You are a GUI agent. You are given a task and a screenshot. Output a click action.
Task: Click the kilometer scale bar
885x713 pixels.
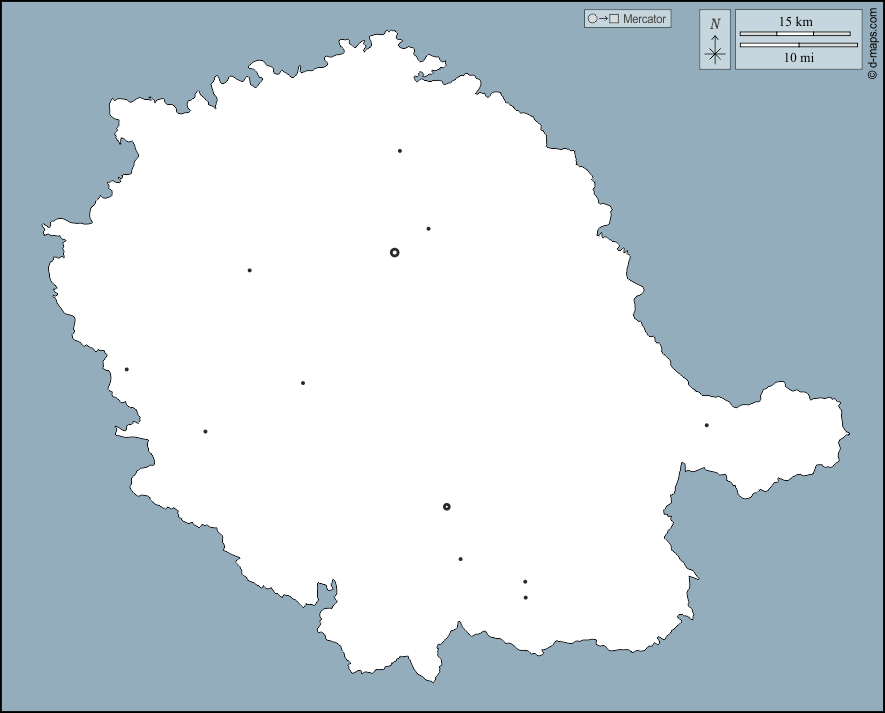coord(795,34)
